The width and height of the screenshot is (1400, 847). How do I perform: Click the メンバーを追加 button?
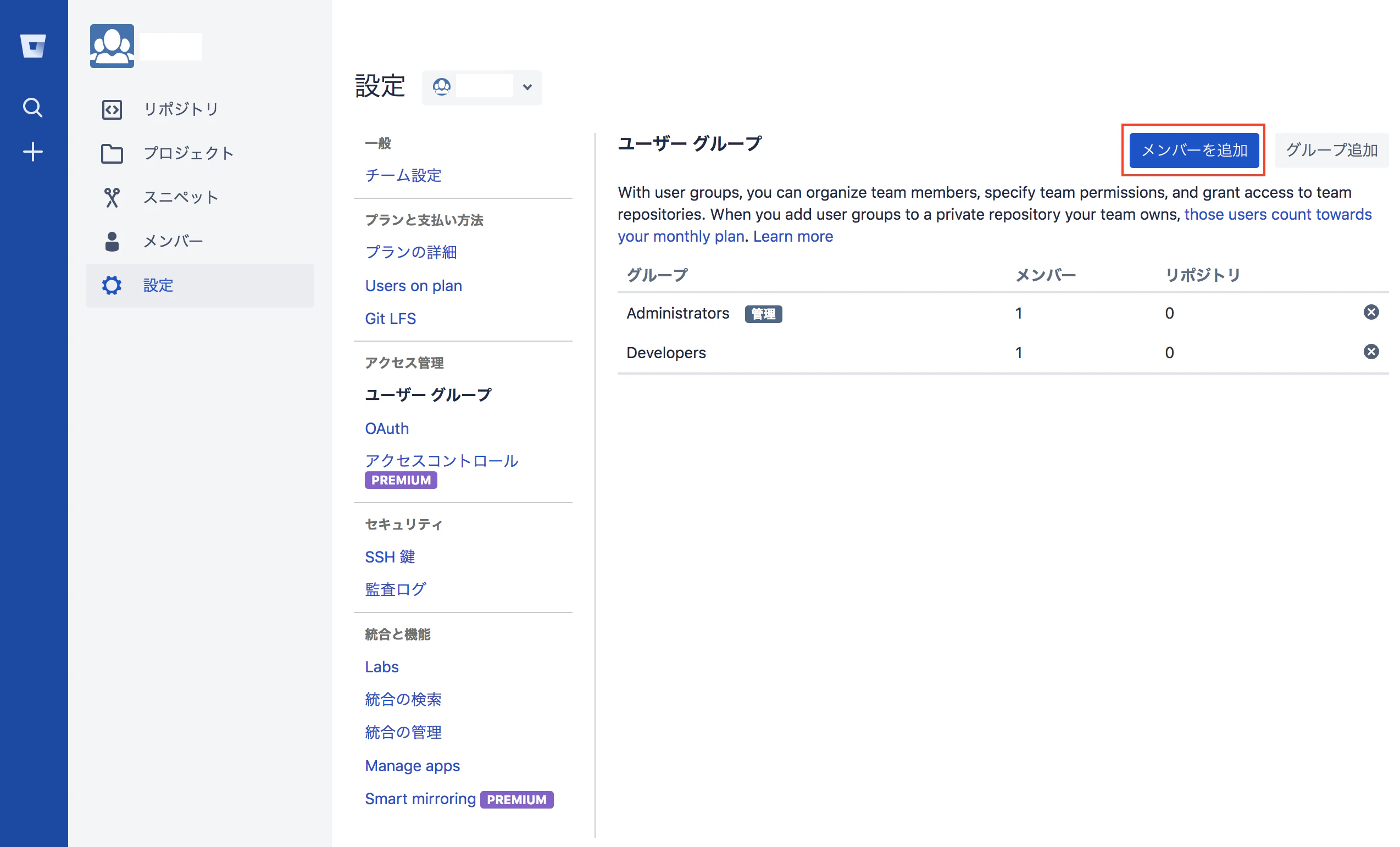pos(1194,150)
